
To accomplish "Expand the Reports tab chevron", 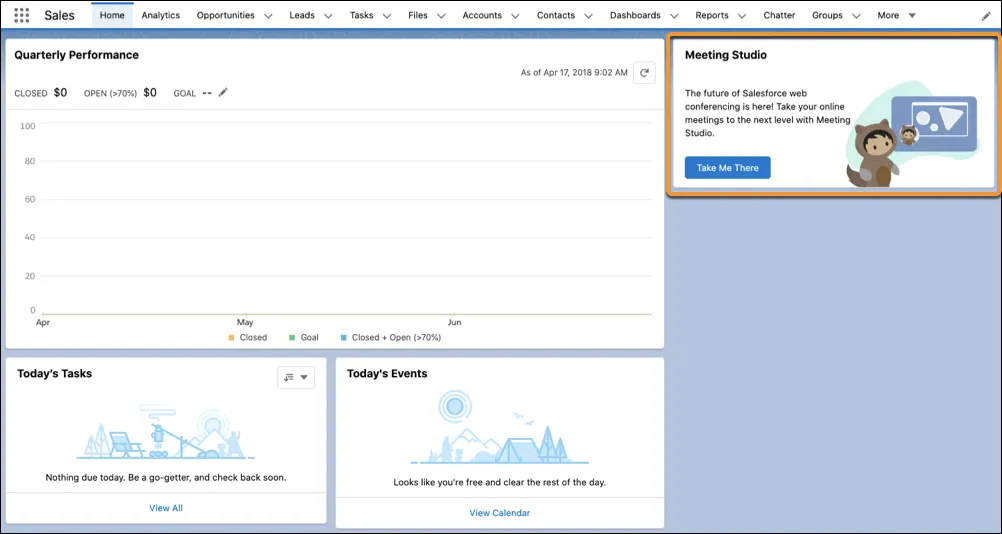I will 741,16.
